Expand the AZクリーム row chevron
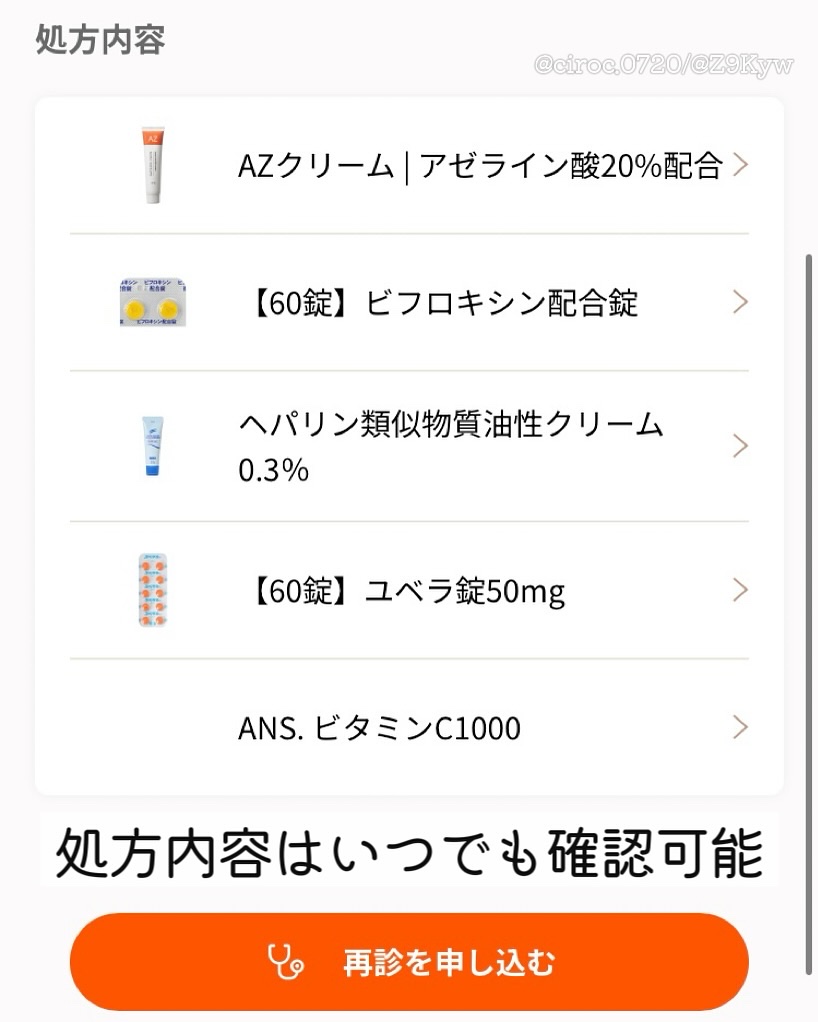 [x=740, y=165]
